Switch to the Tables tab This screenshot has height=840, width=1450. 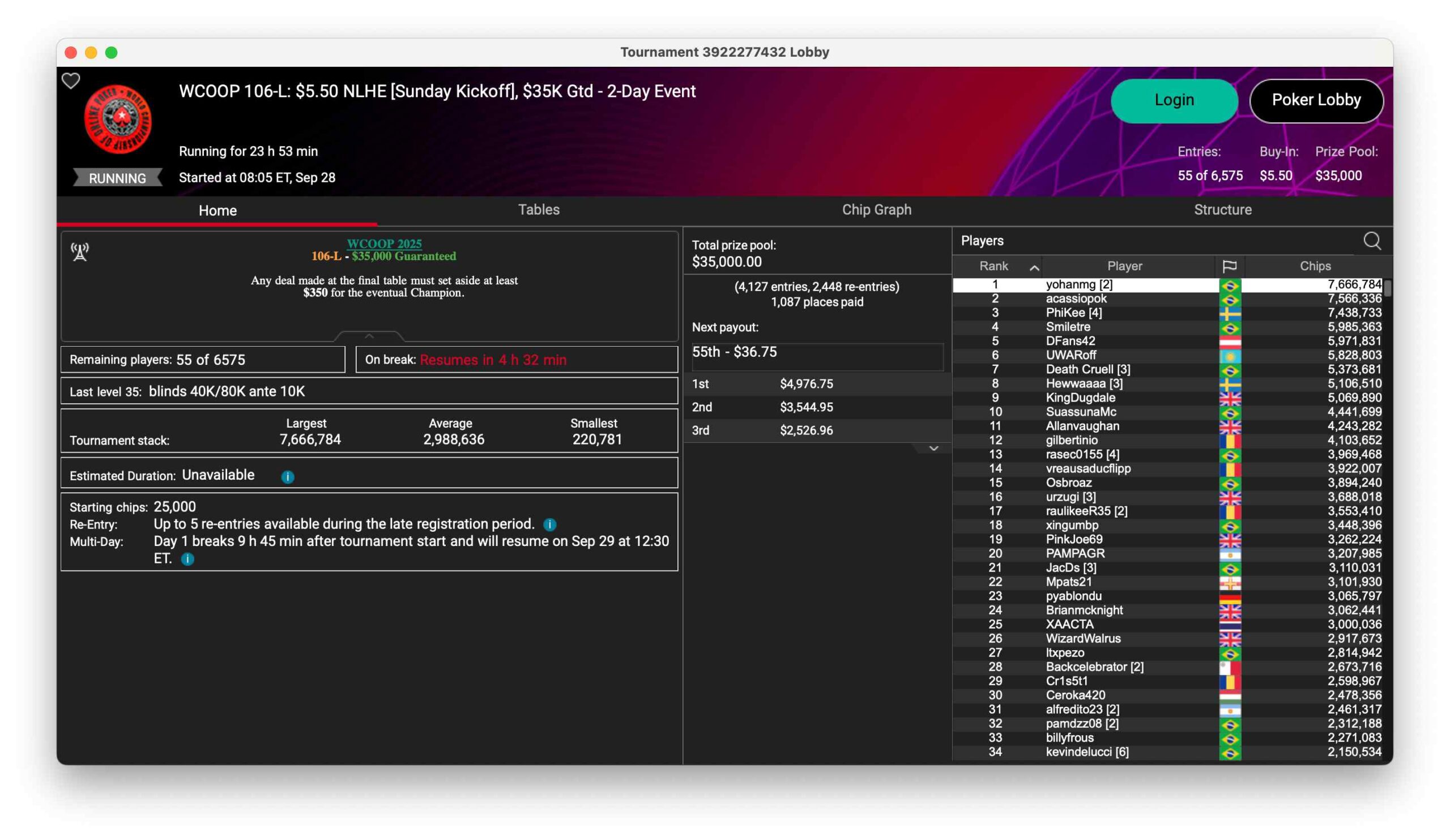click(539, 210)
